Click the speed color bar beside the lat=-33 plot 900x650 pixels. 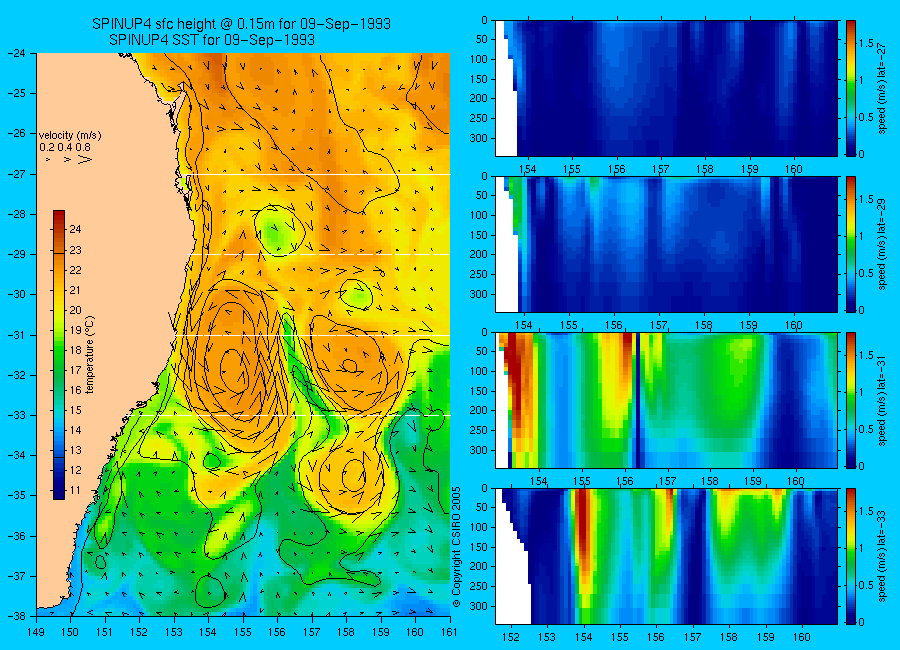click(850, 556)
